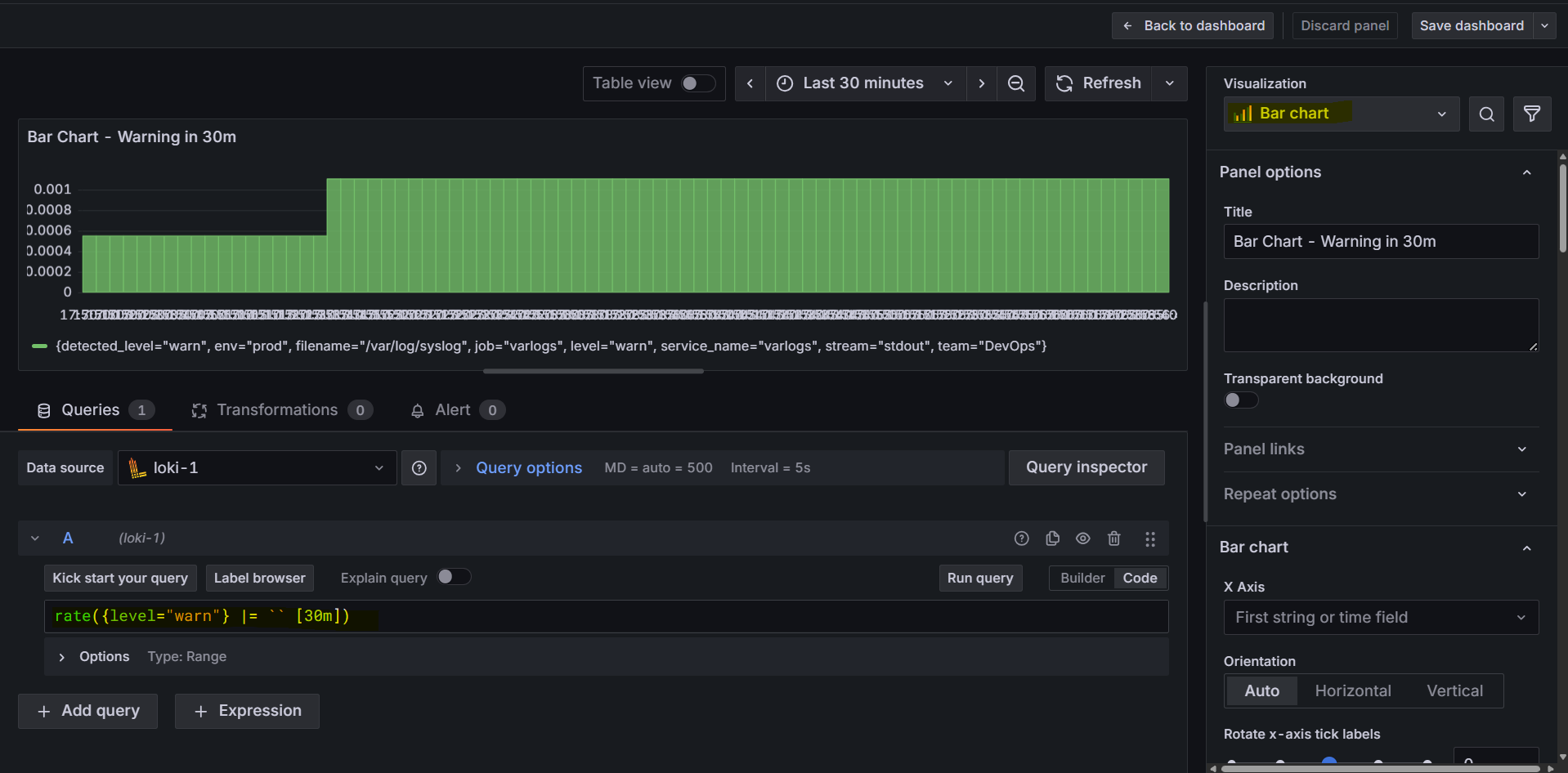Screen dimensions: 1568x773
Task: Duplicate query A
Action: [1052, 538]
